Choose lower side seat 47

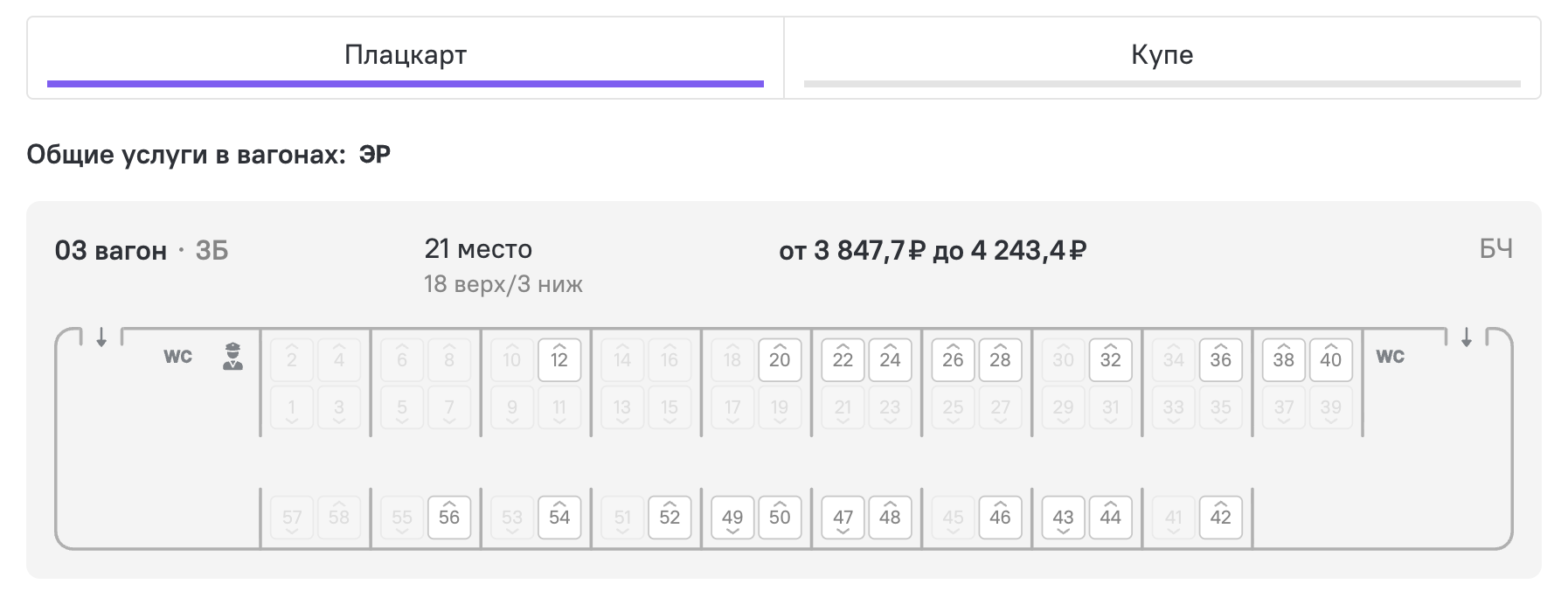pyautogui.click(x=843, y=518)
